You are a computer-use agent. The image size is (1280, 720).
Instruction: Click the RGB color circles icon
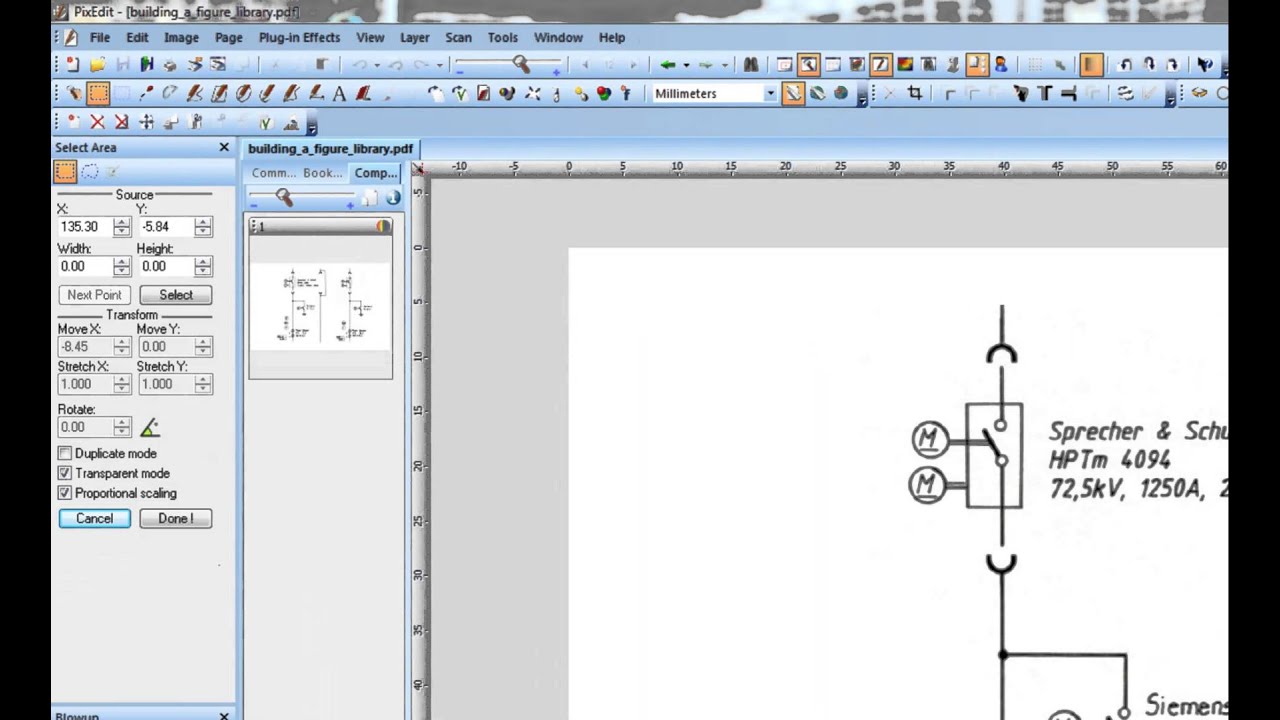[x=603, y=94]
